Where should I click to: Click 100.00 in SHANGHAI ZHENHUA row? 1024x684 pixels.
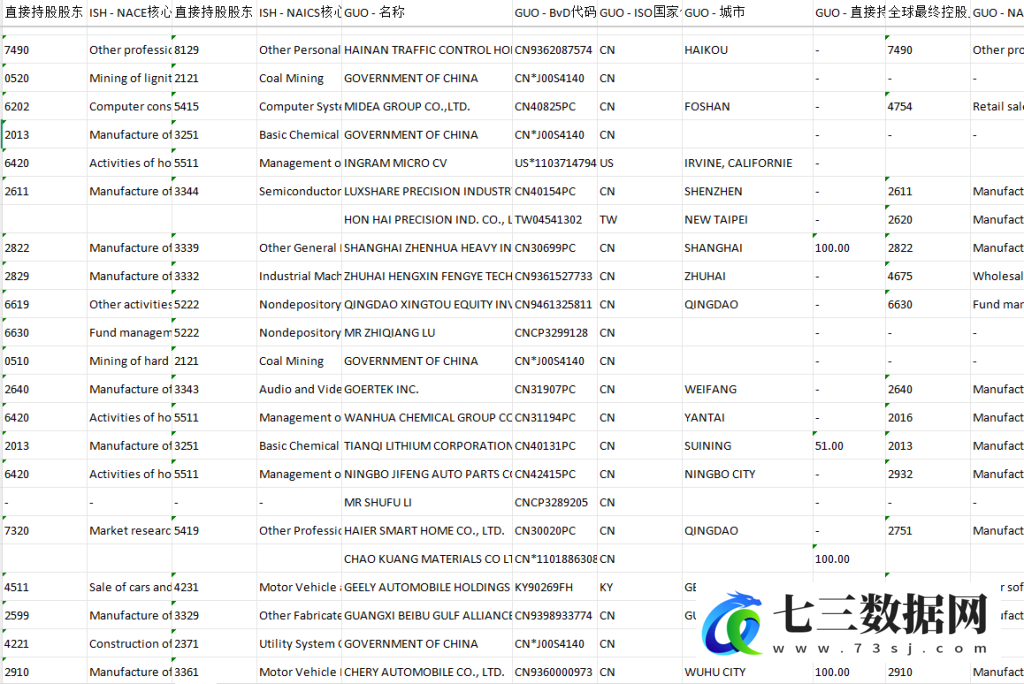[x=849, y=248]
